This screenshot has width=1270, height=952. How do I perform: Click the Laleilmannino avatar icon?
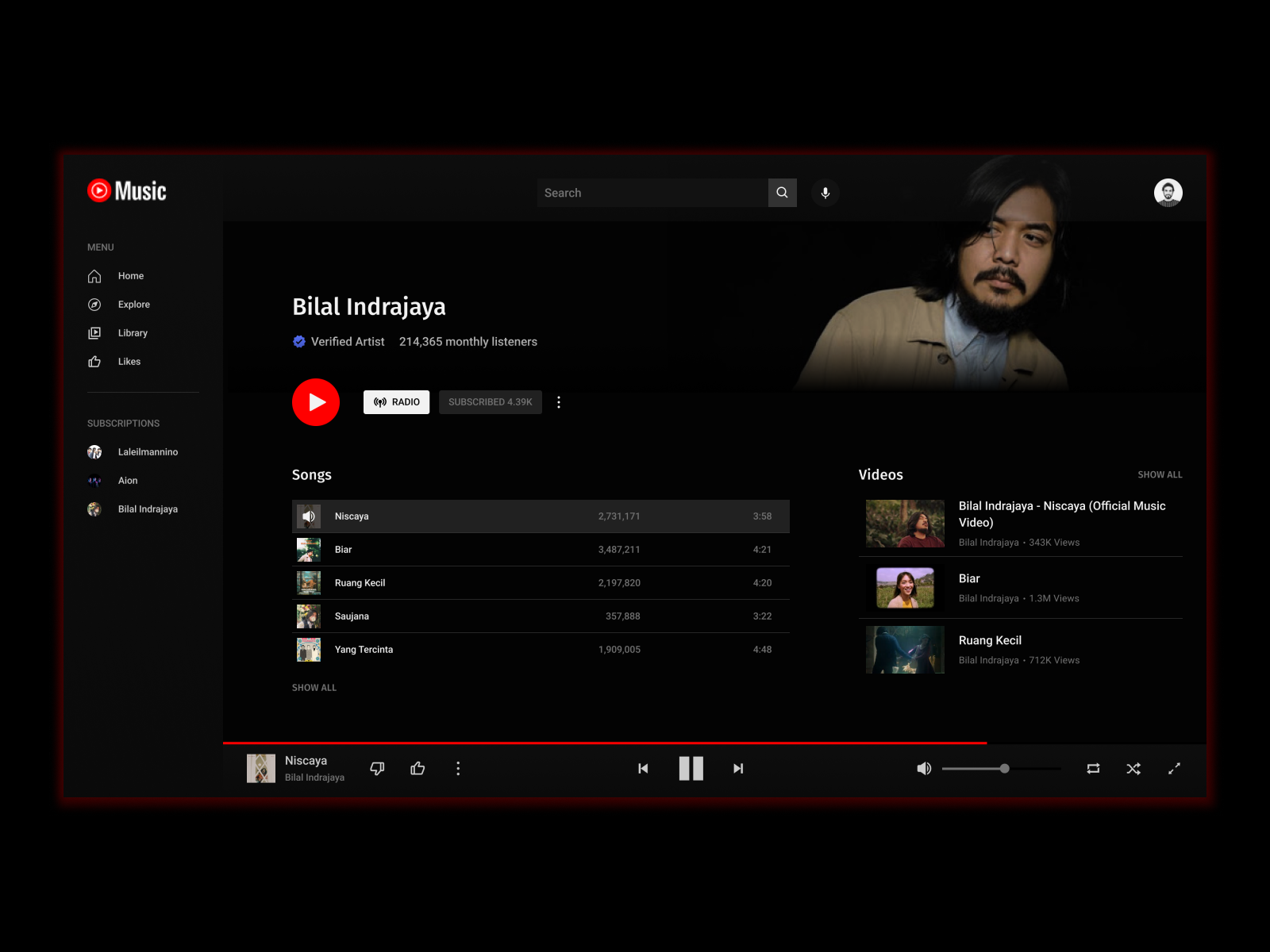point(94,452)
